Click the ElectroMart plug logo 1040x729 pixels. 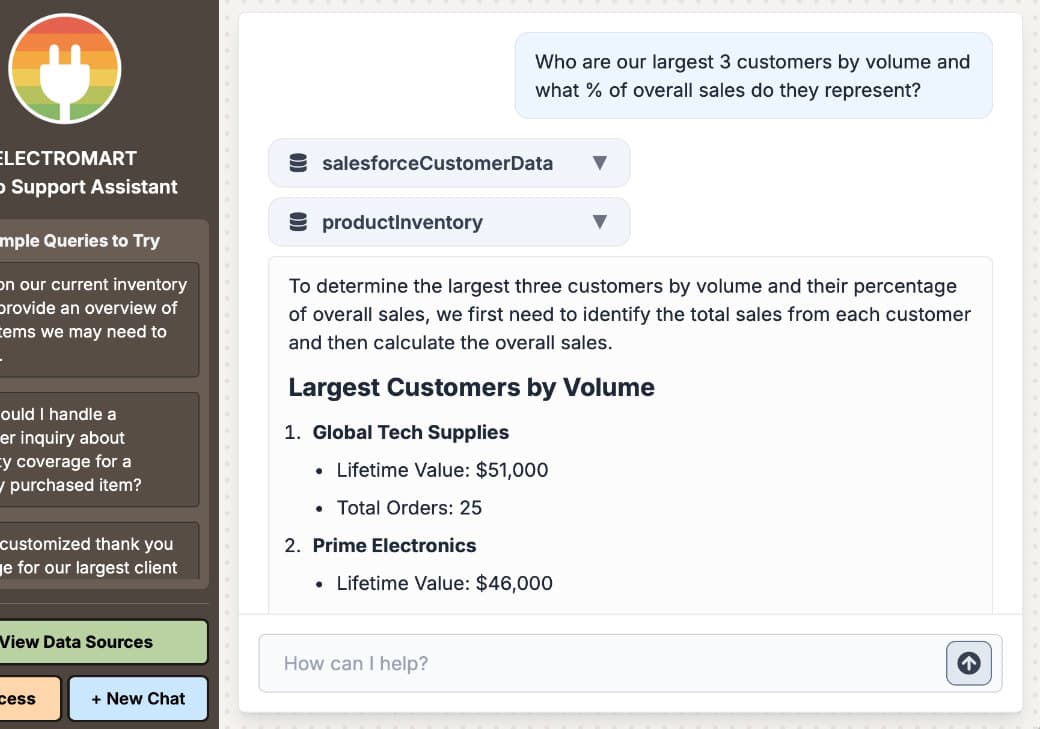(64, 69)
